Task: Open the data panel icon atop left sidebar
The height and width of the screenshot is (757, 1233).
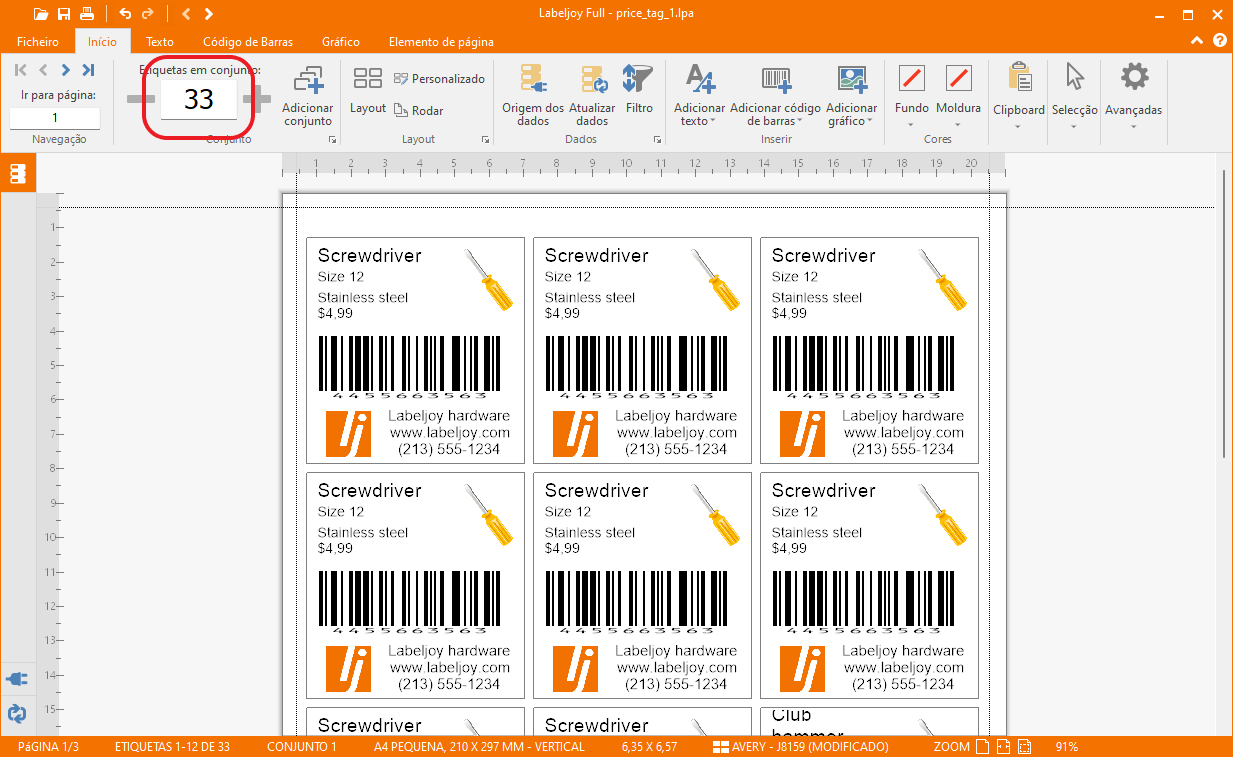Action: coord(18,173)
